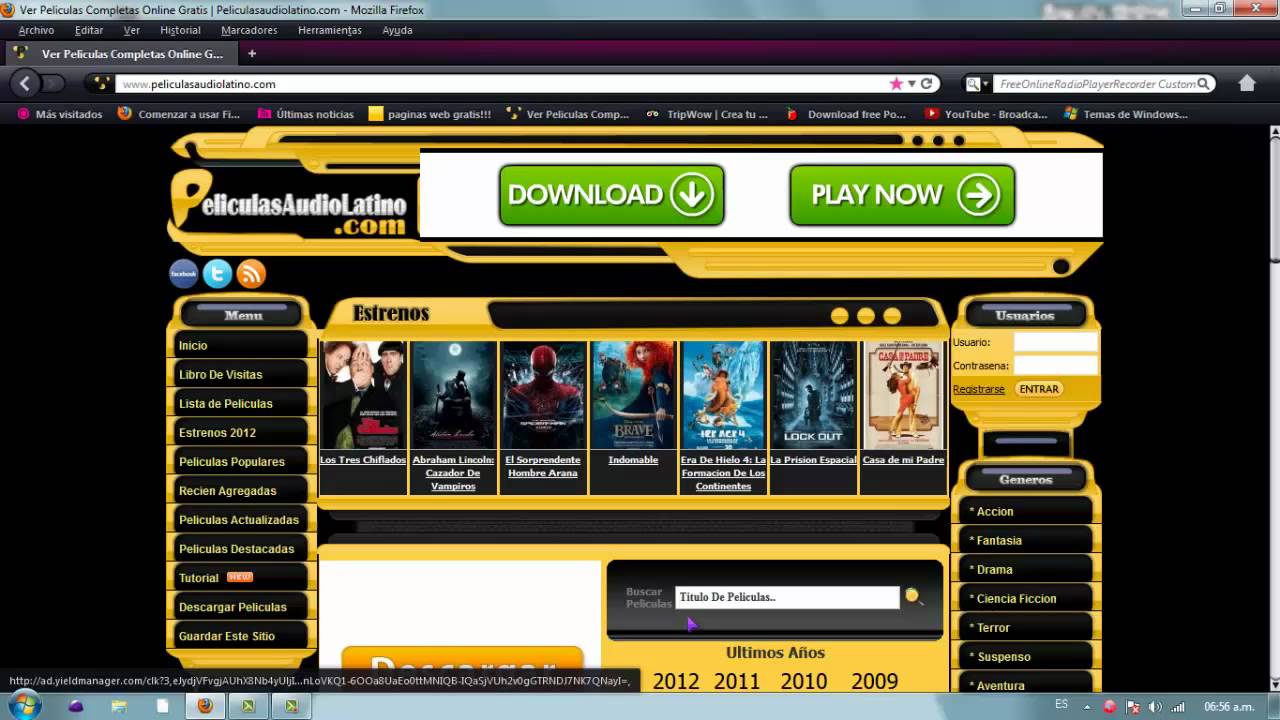
Task: Open the Archivo menu
Action: [x=36, y=30]
